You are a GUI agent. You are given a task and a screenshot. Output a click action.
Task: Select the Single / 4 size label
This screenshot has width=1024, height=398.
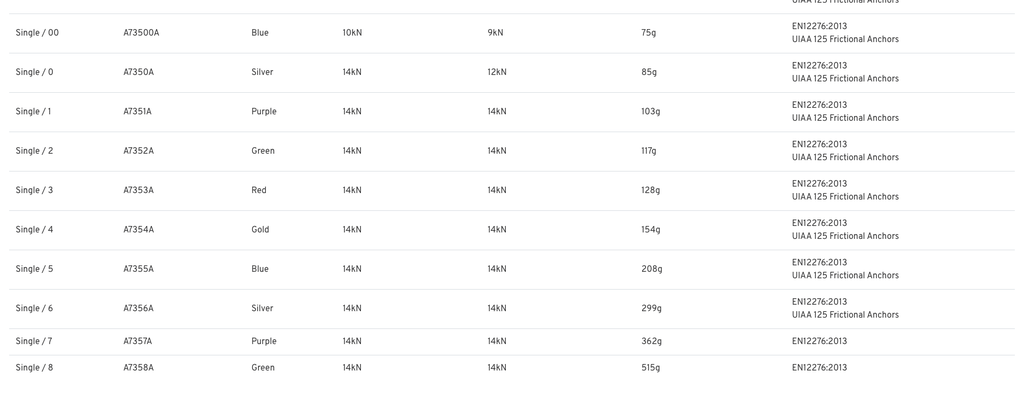click(x=35, y=229)
